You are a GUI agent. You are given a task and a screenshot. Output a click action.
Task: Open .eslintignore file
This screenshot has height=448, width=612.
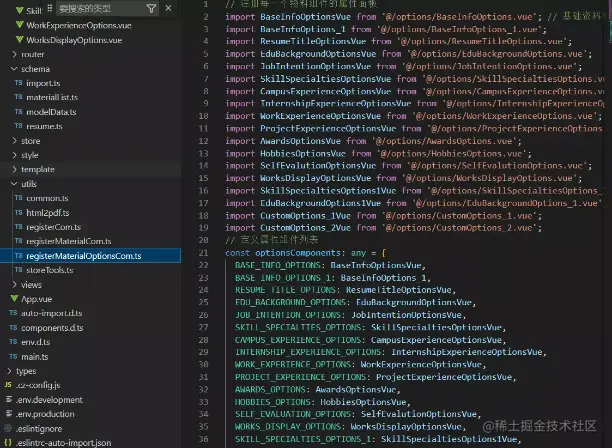tap(39, 428)
